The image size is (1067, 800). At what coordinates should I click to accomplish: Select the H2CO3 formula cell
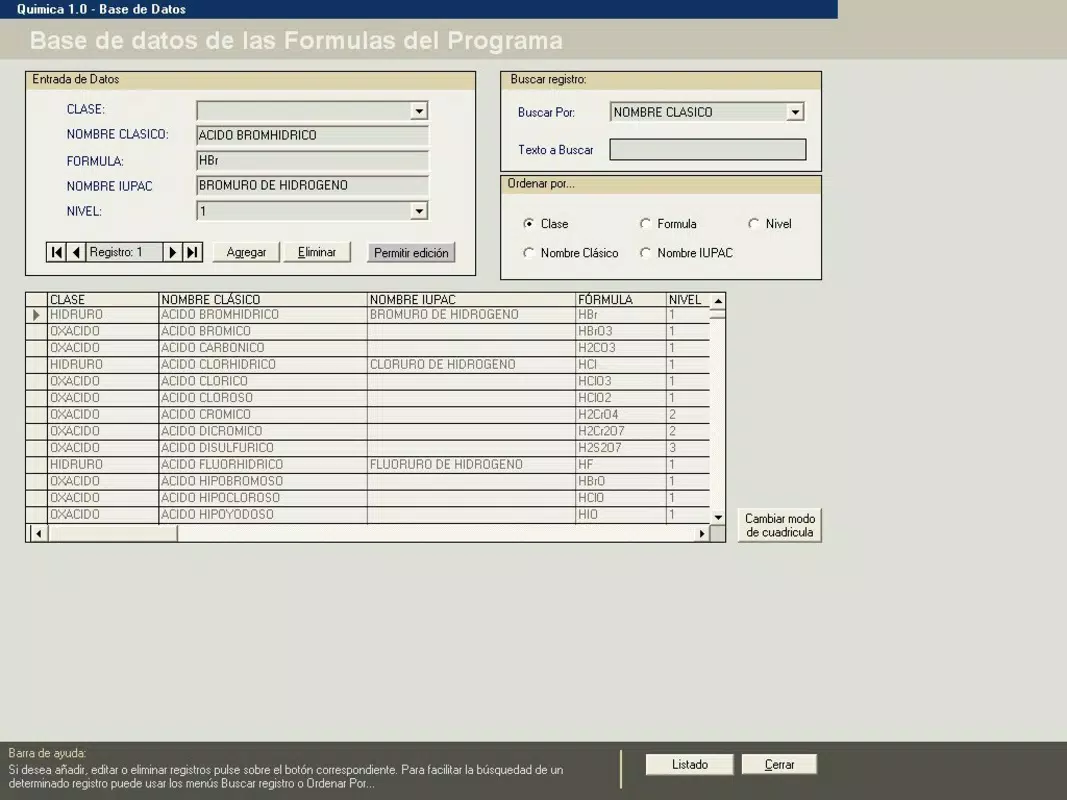click(621, 348)
